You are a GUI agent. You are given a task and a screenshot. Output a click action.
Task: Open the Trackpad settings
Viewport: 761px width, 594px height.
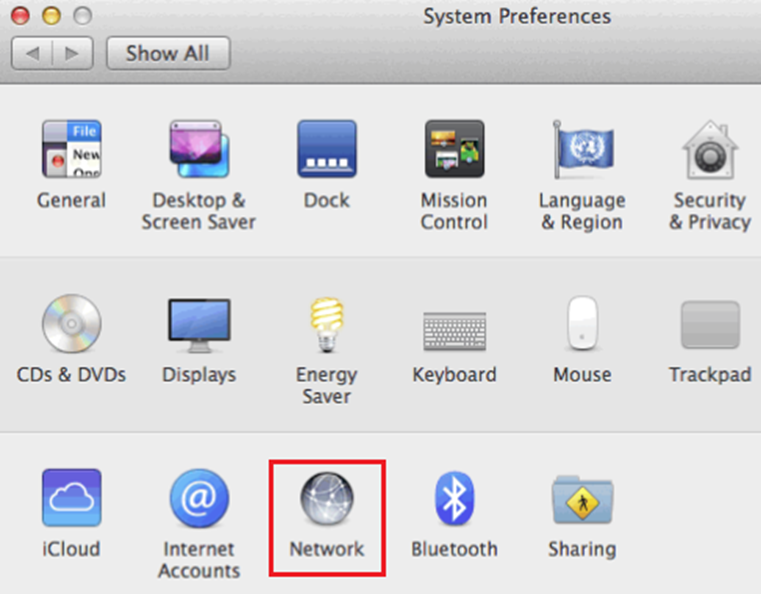tap(710, 326)
